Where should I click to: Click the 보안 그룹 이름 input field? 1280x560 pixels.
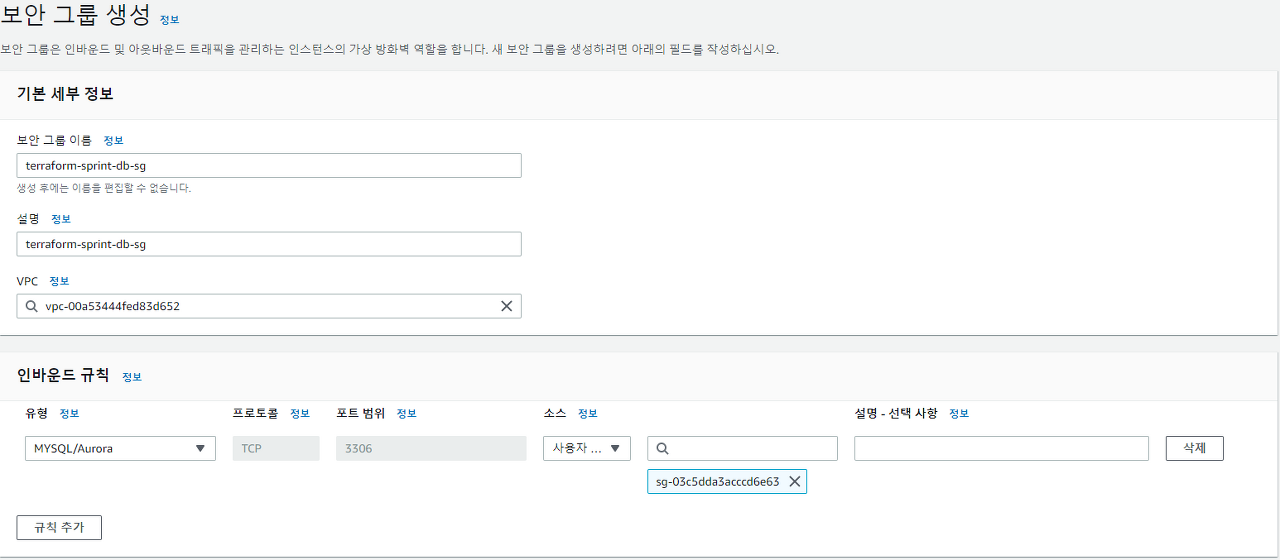[269, 165]
